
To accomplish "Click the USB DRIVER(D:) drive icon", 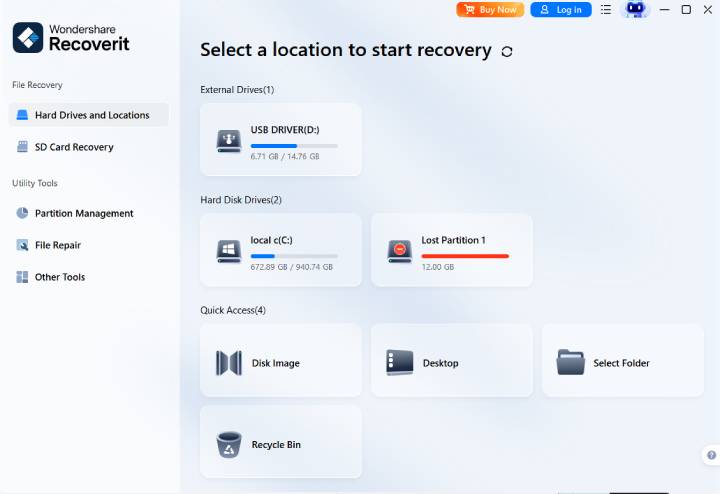I will click(229, 141).
